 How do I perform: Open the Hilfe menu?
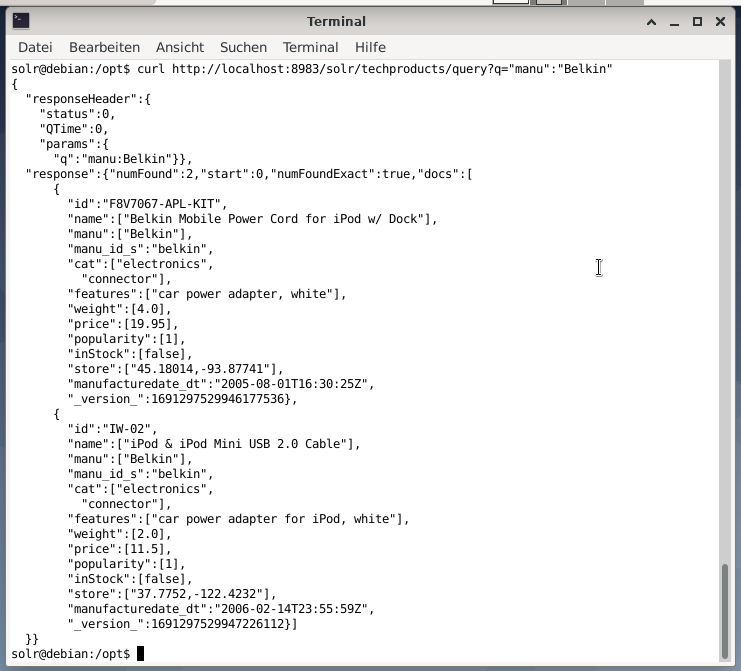tap(370, 47)
